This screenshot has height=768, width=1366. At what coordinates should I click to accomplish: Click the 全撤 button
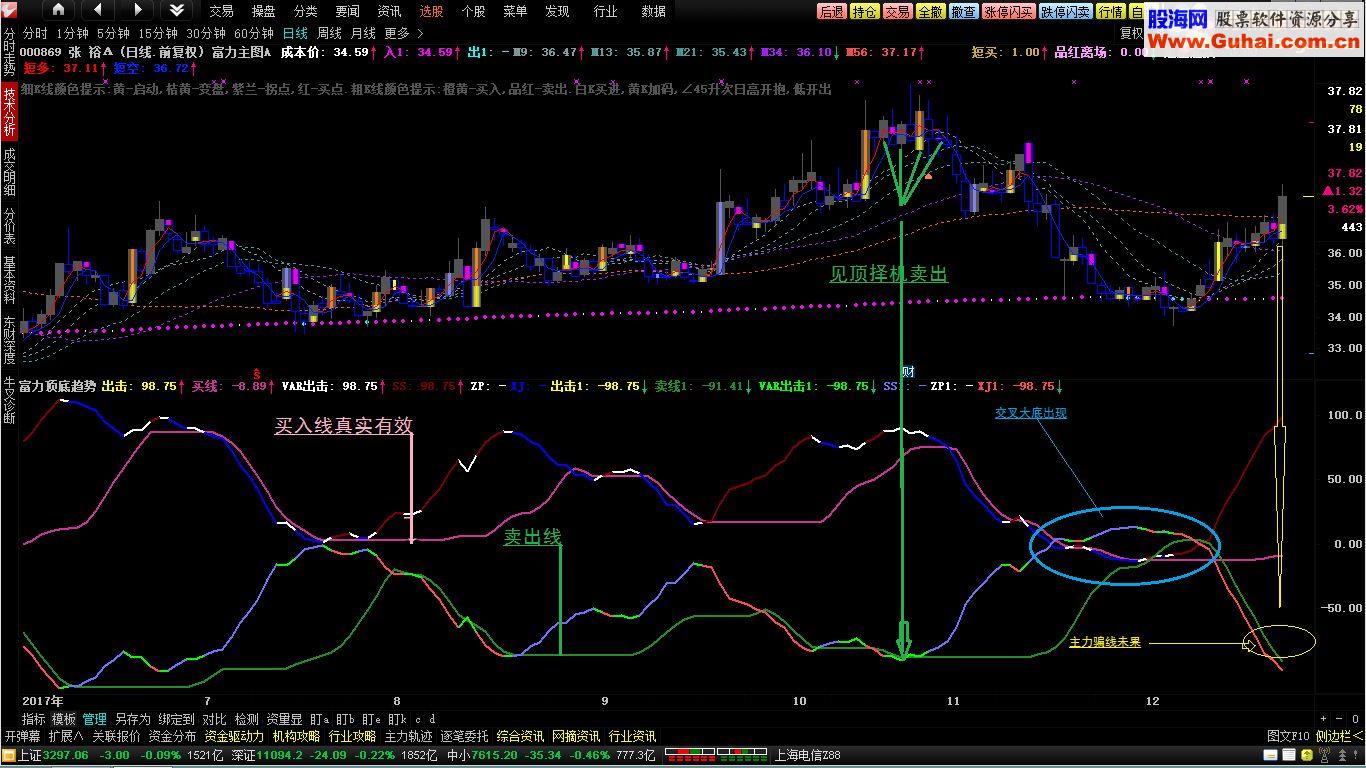[x=930, y=11]
